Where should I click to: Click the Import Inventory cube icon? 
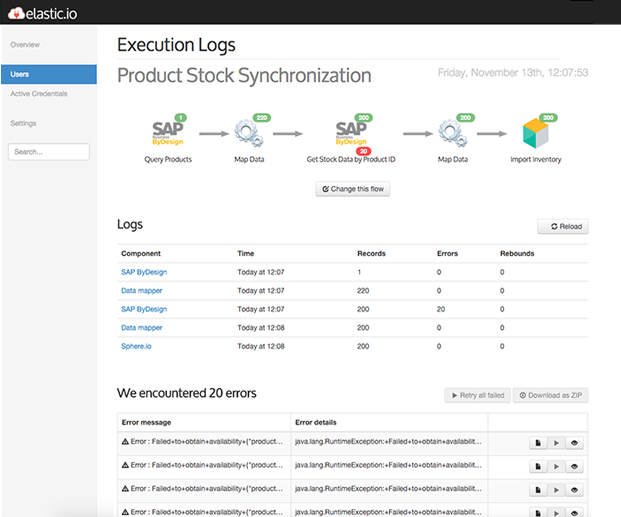pyautogui.click(x=535, y=134)
